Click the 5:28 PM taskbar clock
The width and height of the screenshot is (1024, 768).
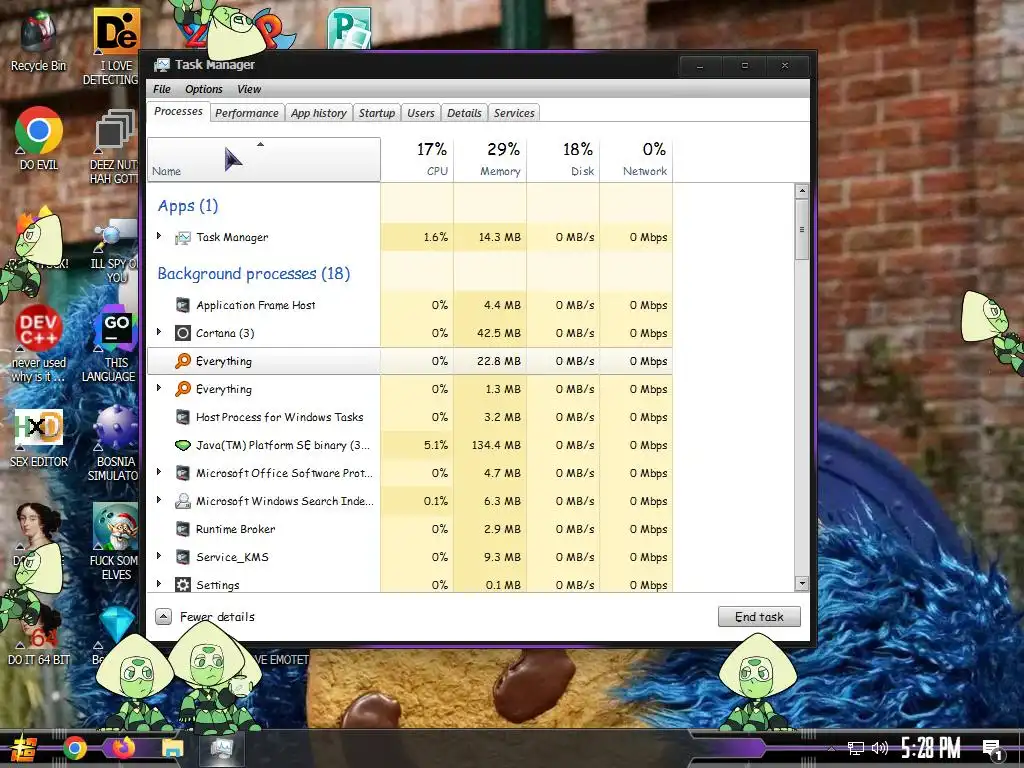coord(931,748)
